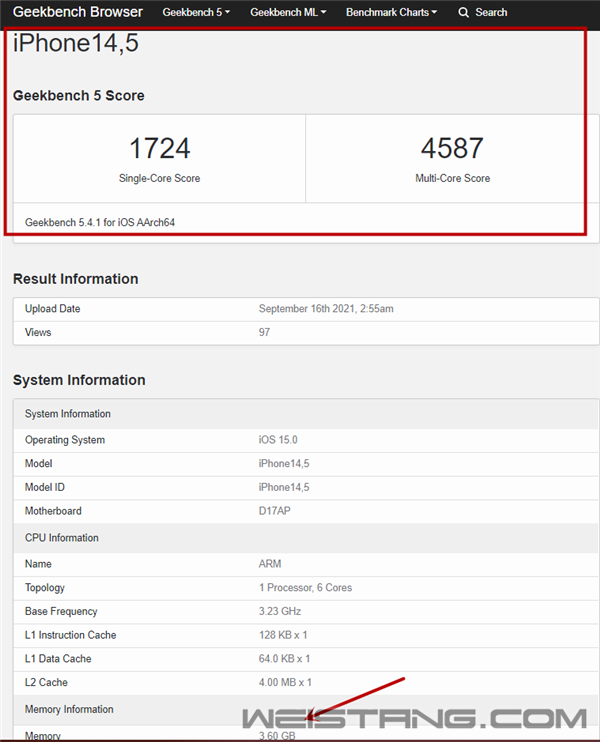Image resolution: width=600 pixels, height=742 pixels.
Task: Select the topology 1 Processor, 6 Cores
Action: (x=305, y=588)
